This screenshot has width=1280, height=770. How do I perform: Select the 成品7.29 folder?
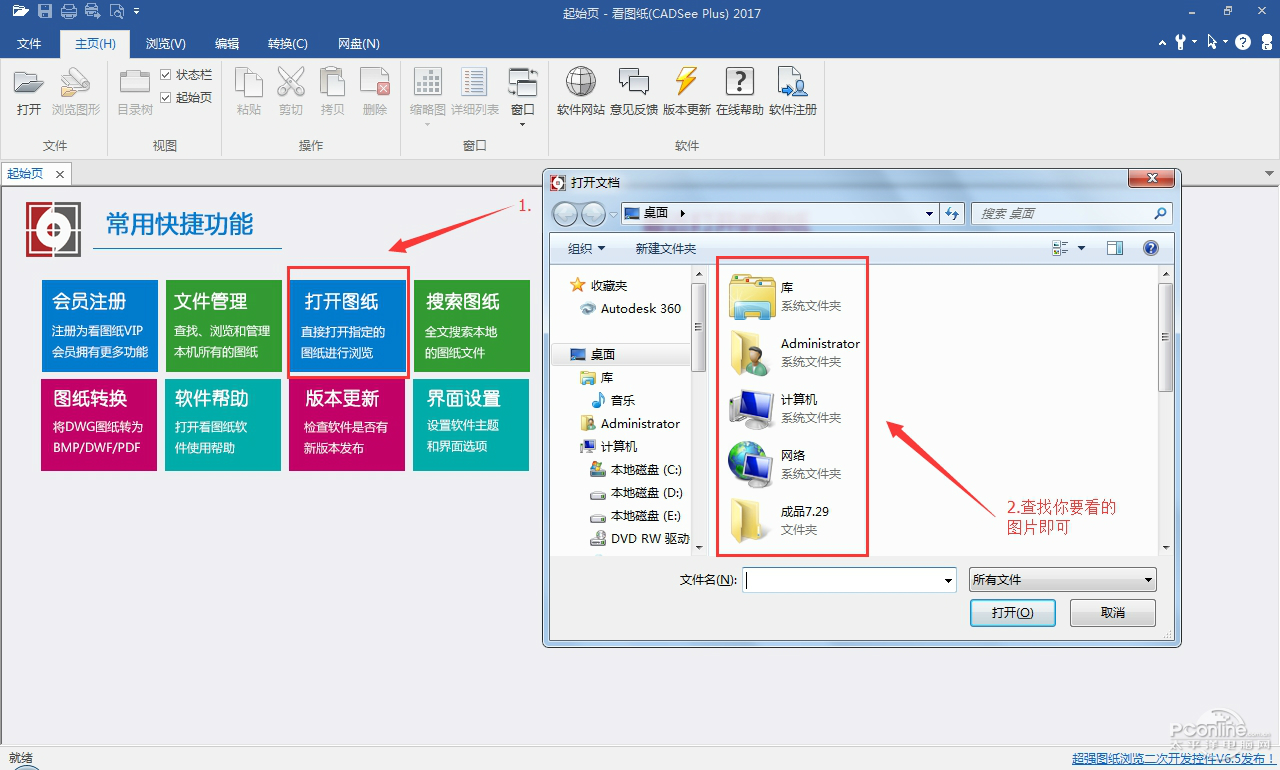780,520
